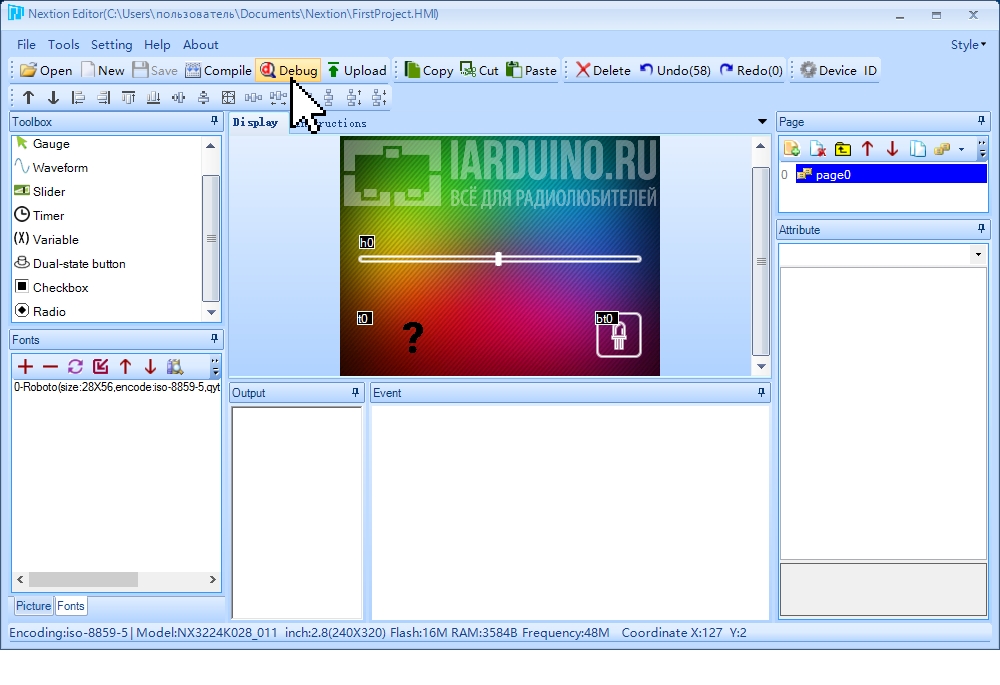
Task: Click the align left edges icon
Action: coord(78,98)
